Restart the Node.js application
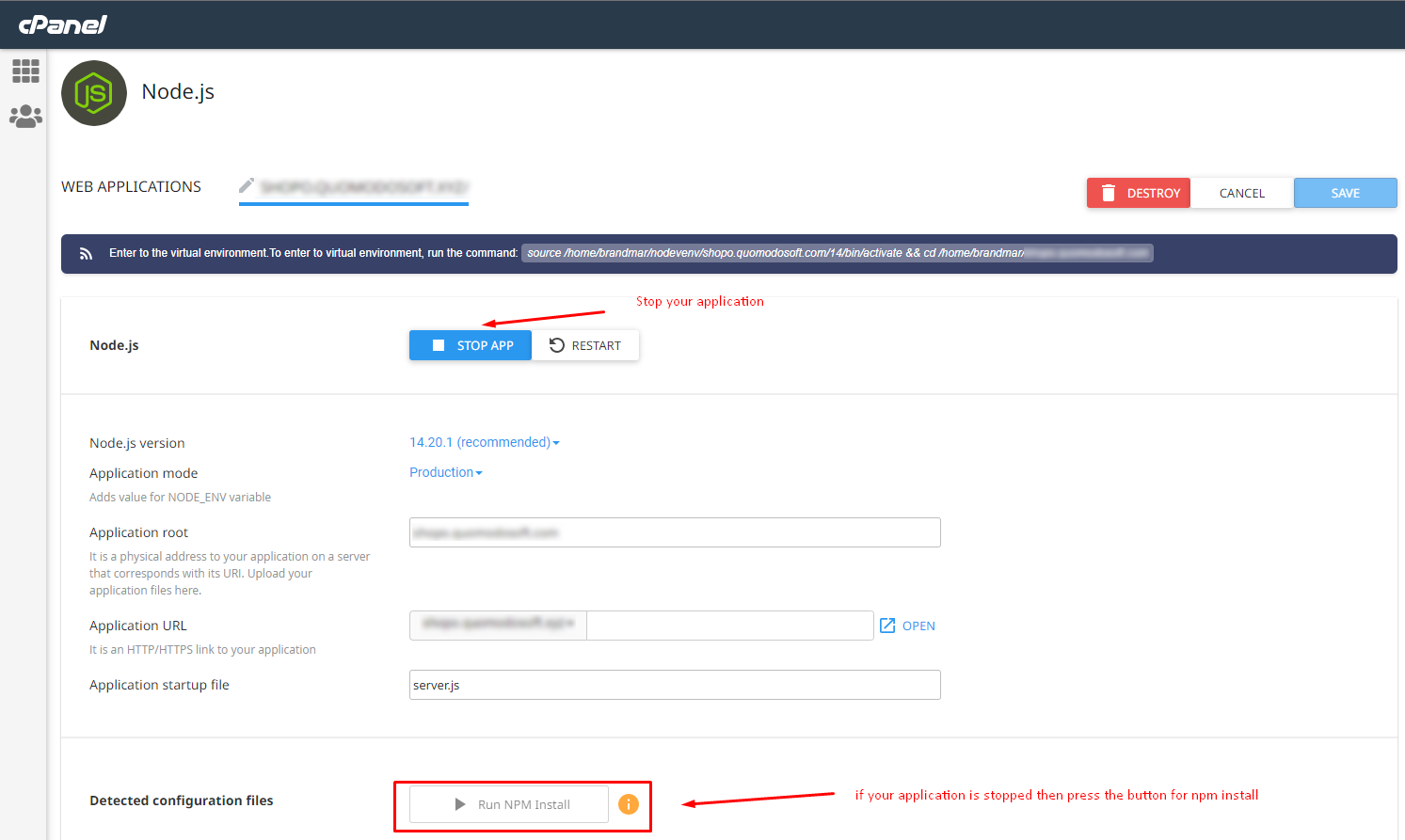 point(585,345)
